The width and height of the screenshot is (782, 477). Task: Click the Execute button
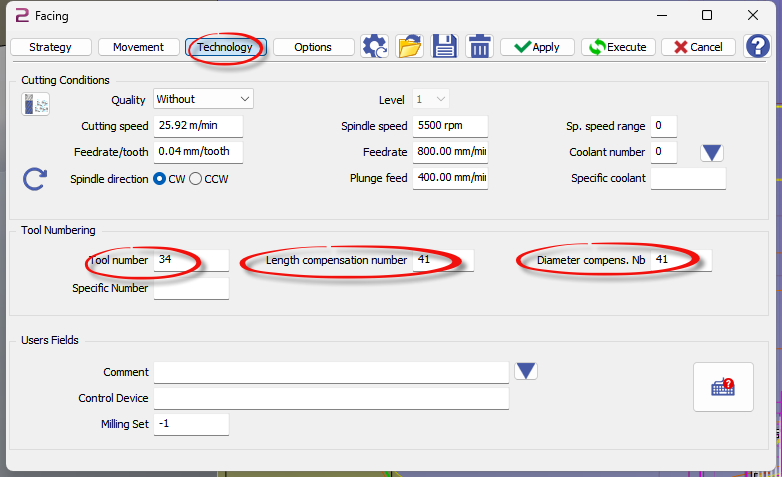pos(618,47)
